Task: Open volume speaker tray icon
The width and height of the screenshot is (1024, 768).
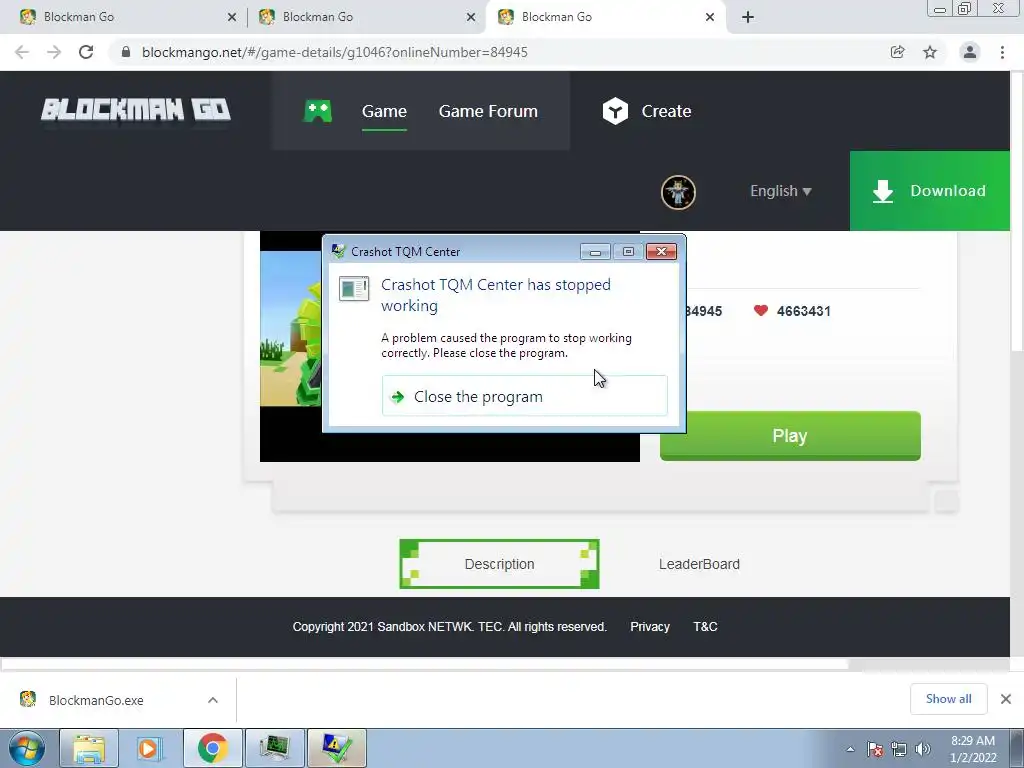Action: [923, 749]
